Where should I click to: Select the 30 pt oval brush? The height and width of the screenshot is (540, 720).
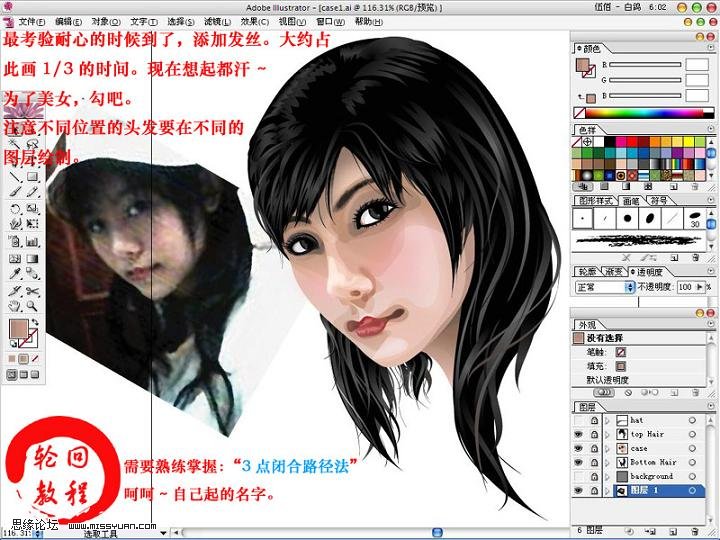pos(694,218)
